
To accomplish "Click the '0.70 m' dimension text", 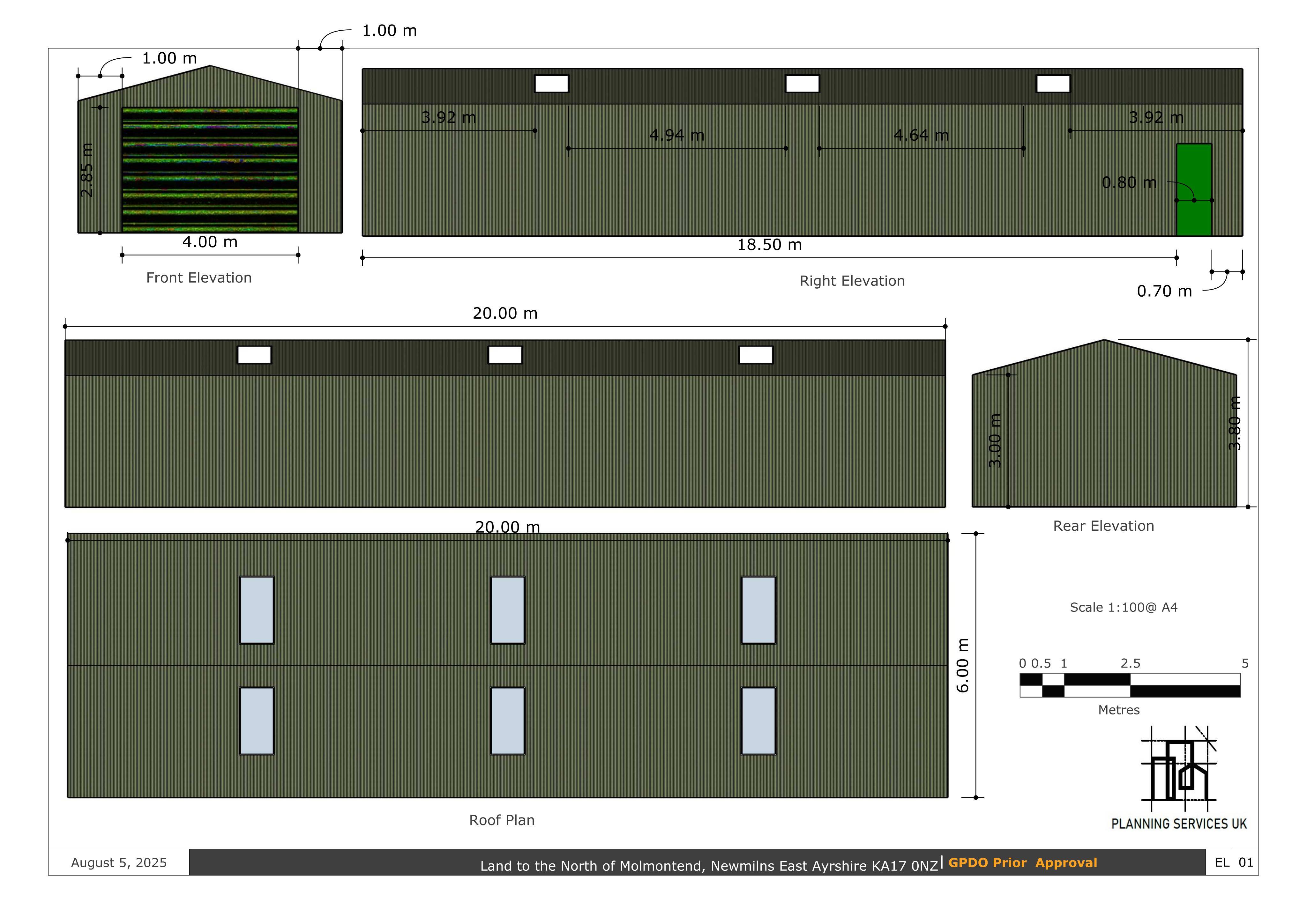I will 1164,291.
